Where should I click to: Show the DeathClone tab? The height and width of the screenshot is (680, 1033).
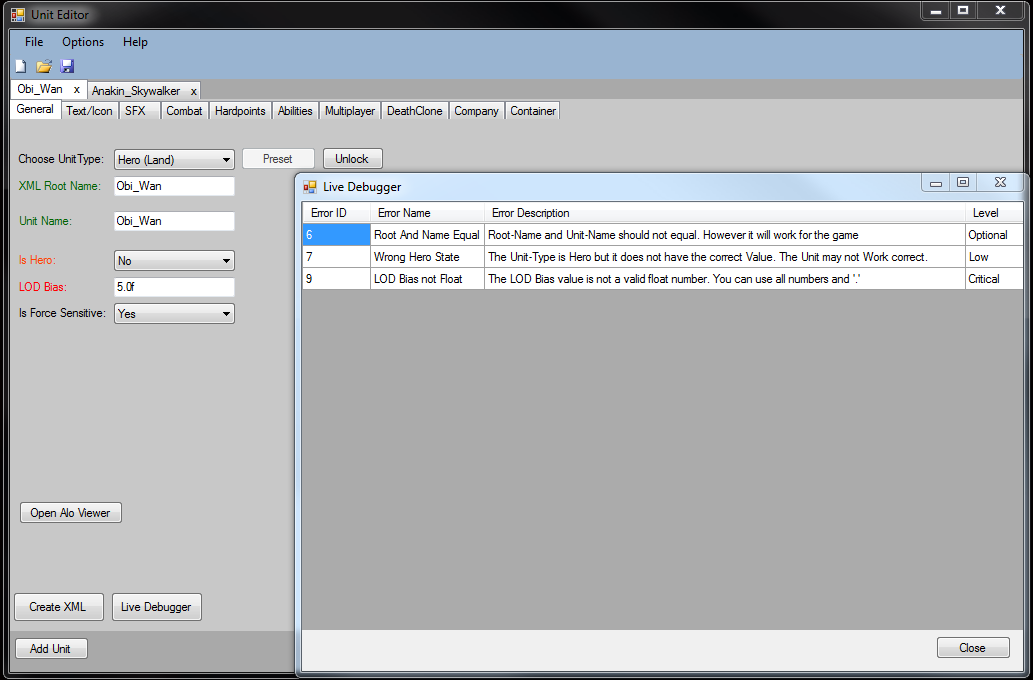414,111
